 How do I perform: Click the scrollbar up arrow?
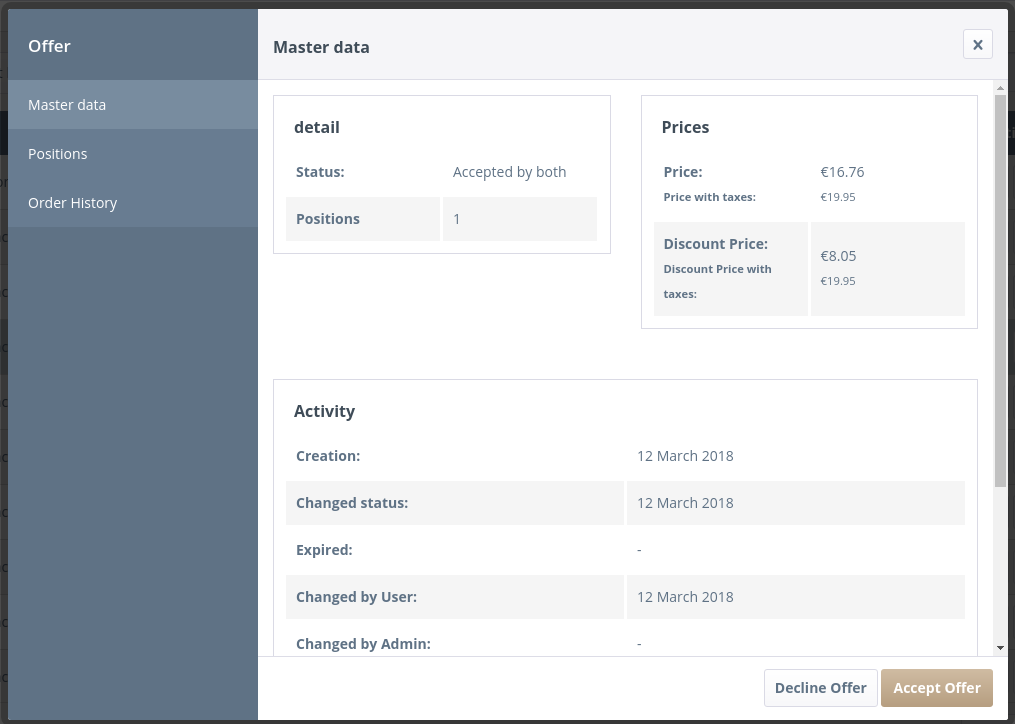1000,88
